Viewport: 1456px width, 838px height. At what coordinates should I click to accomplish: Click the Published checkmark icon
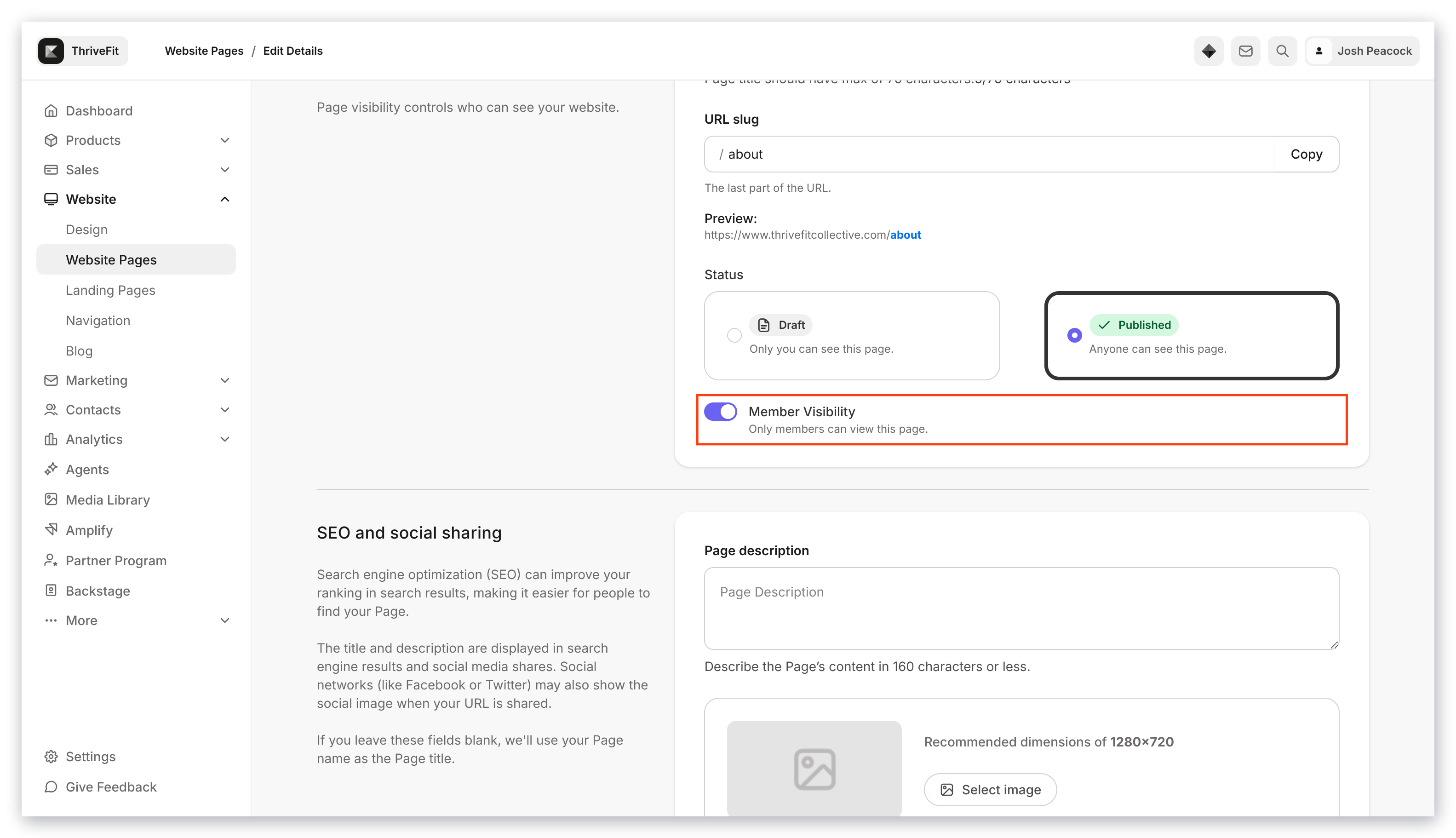[x=1103, y=325]
